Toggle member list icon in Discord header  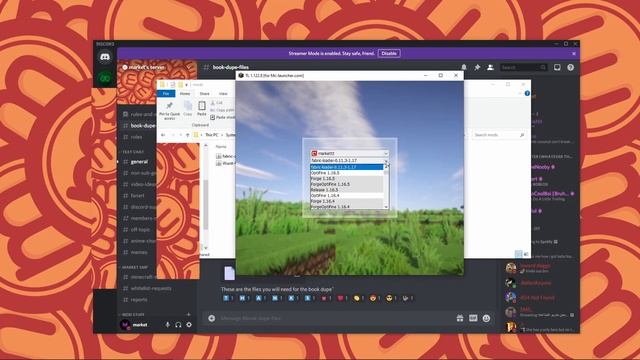(490, 67)
